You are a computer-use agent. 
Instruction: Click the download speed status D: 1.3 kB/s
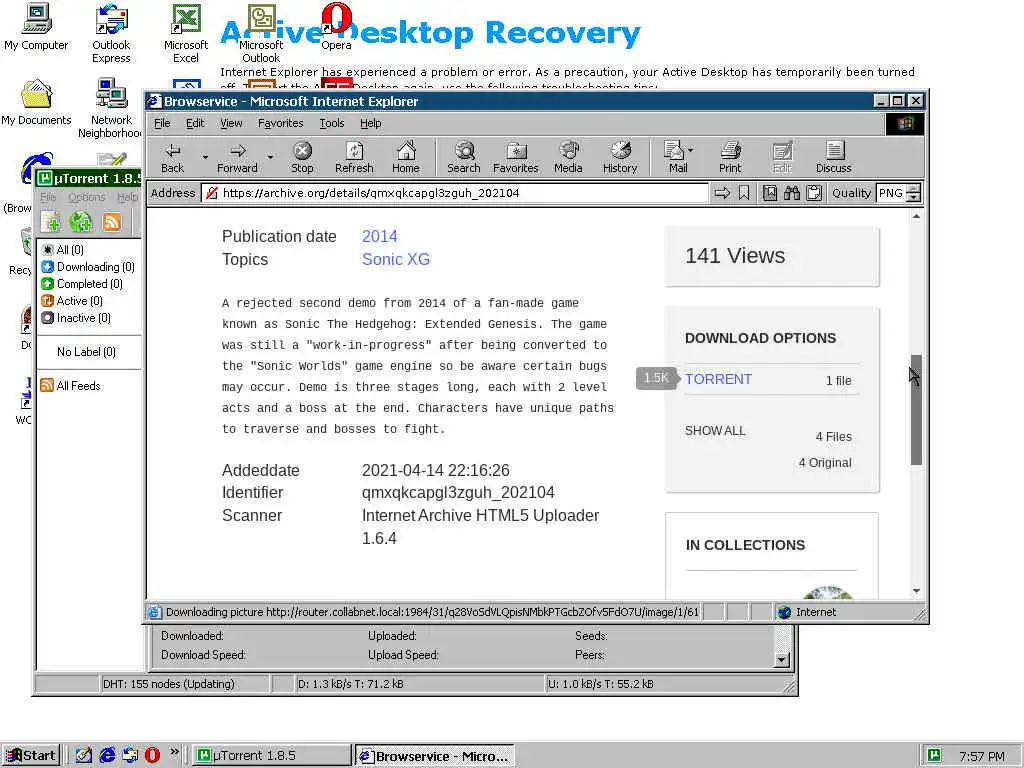pos(350,684)
